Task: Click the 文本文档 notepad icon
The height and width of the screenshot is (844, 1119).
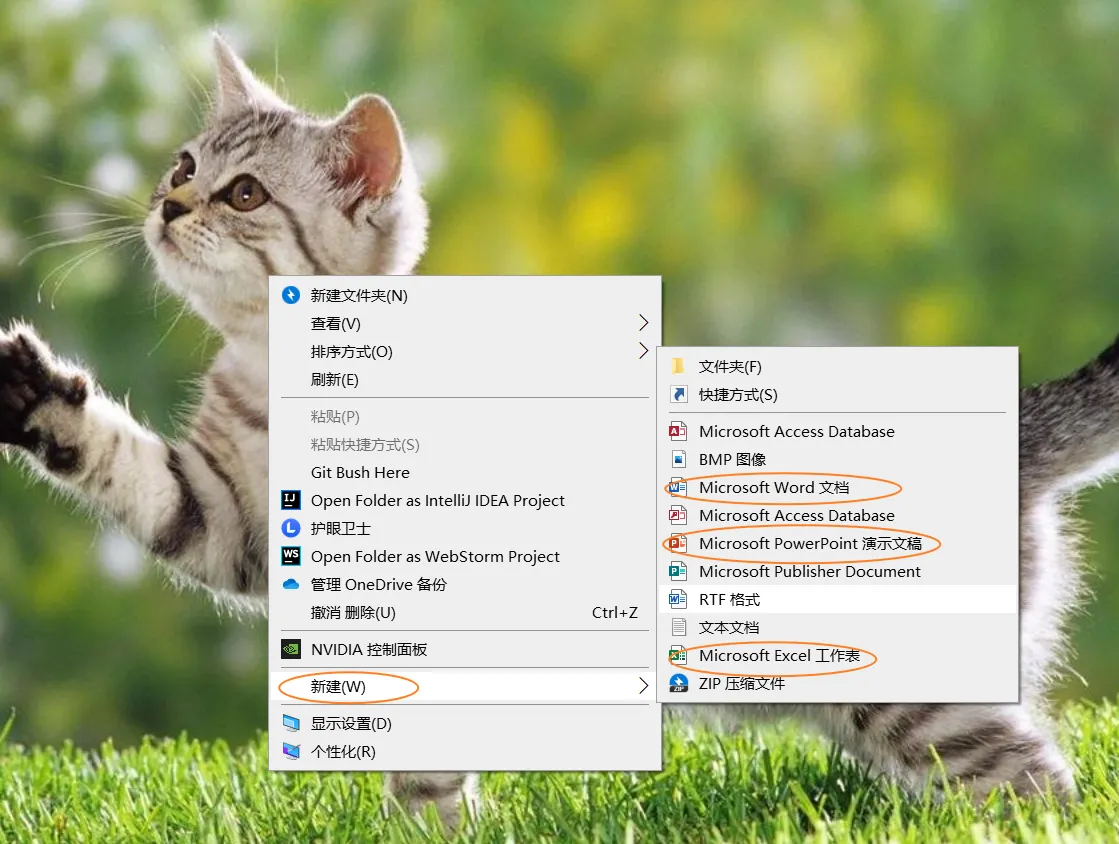Action: [x=679, y=627]
